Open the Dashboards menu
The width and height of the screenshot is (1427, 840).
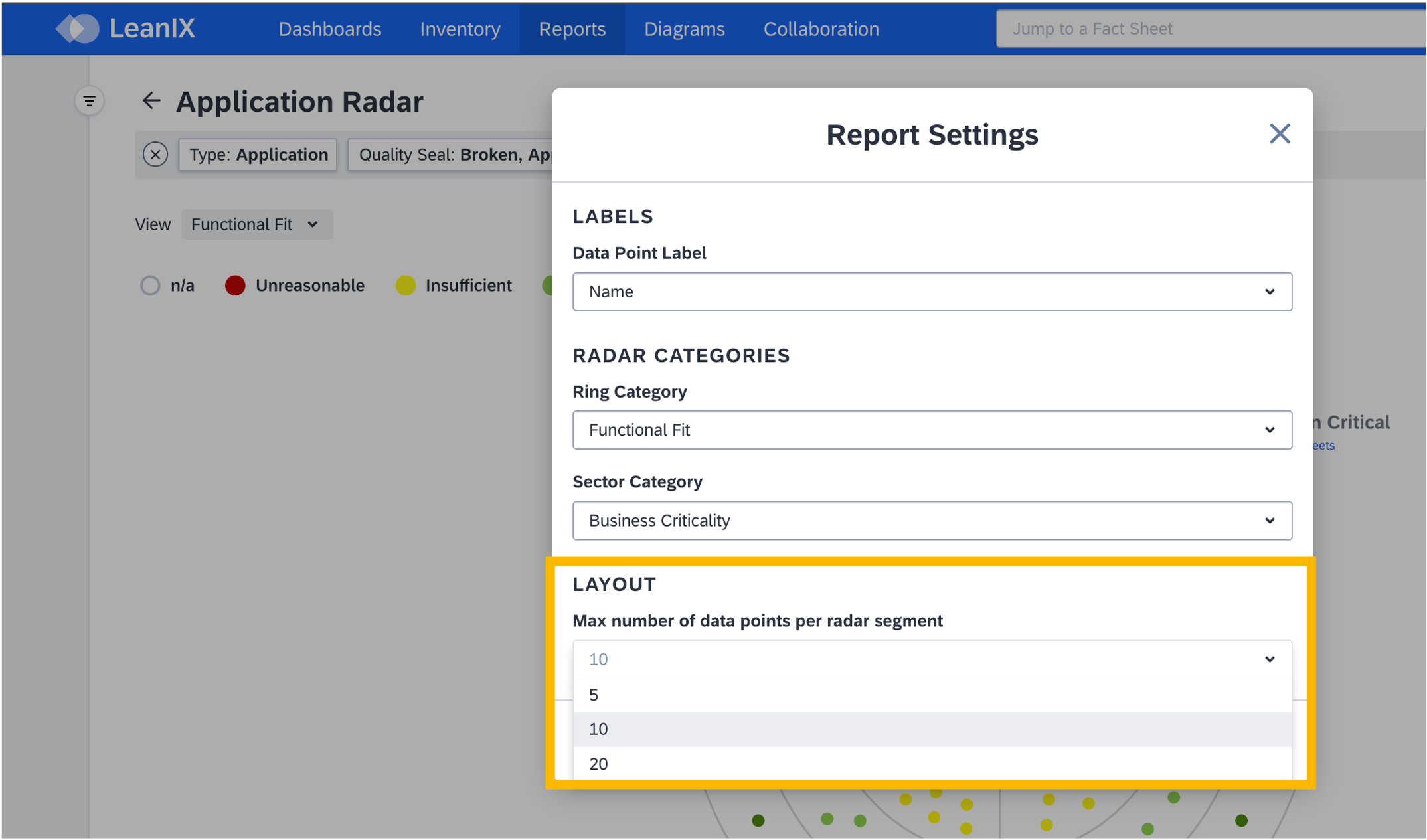(x=330, y=29)
